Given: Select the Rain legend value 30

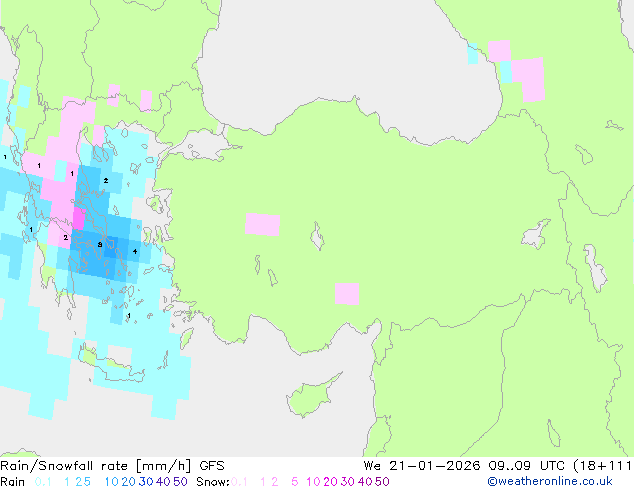Looking at the screenshot, I should [x=146, y=482].
